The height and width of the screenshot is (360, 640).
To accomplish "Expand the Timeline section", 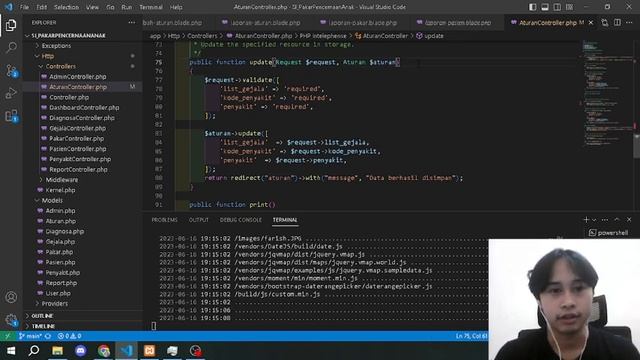I will 43,326.
